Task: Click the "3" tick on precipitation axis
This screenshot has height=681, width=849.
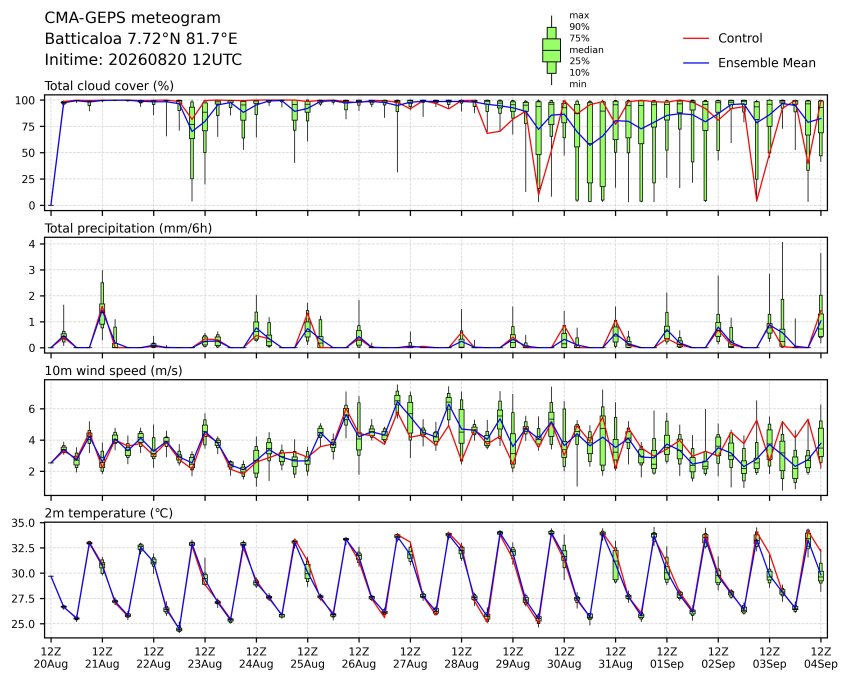Action: point(32,270)
